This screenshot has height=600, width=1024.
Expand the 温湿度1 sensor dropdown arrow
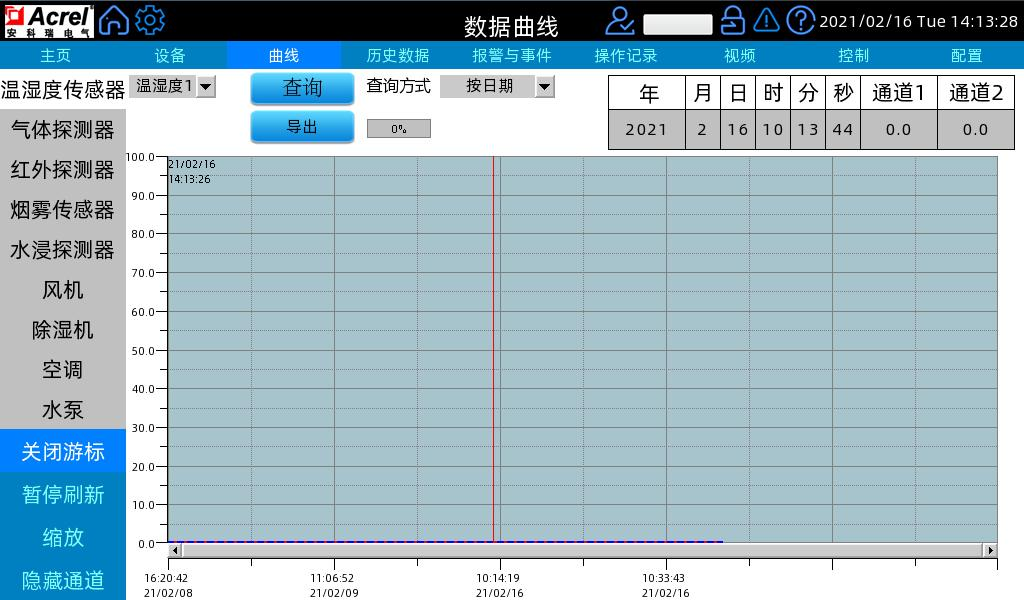[206, 86]
